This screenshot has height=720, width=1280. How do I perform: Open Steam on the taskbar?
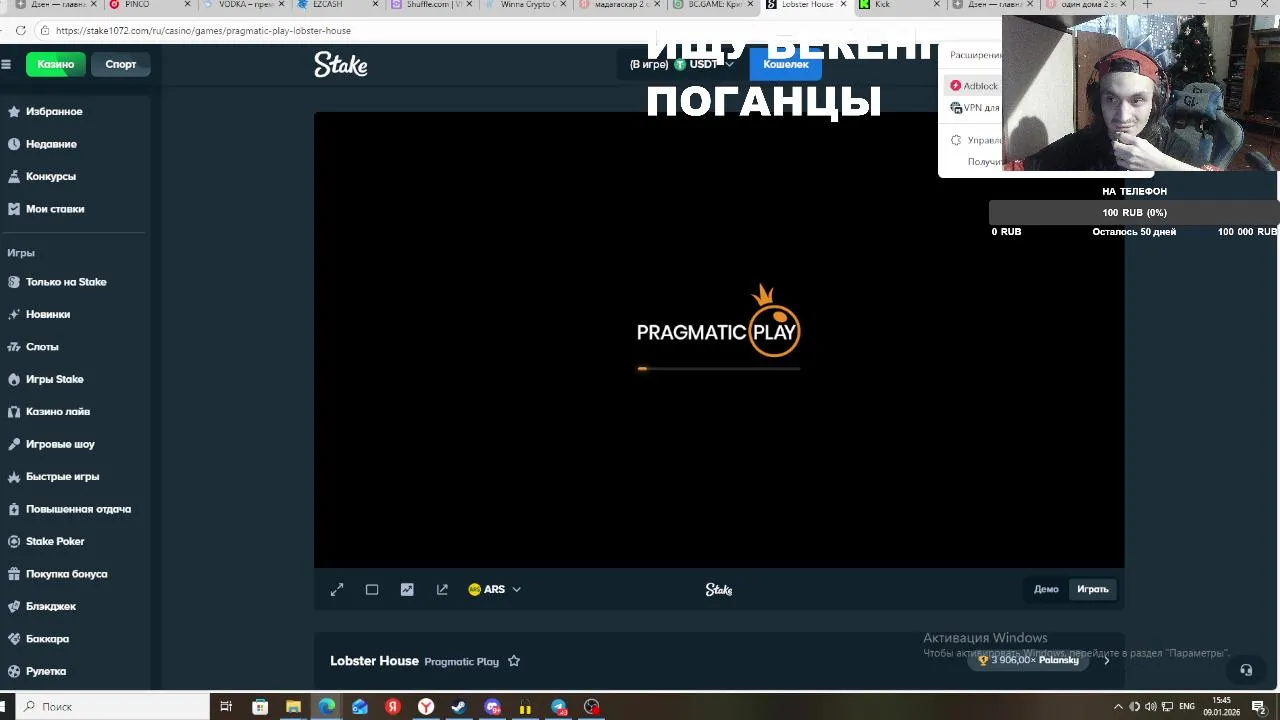(459, 707)
